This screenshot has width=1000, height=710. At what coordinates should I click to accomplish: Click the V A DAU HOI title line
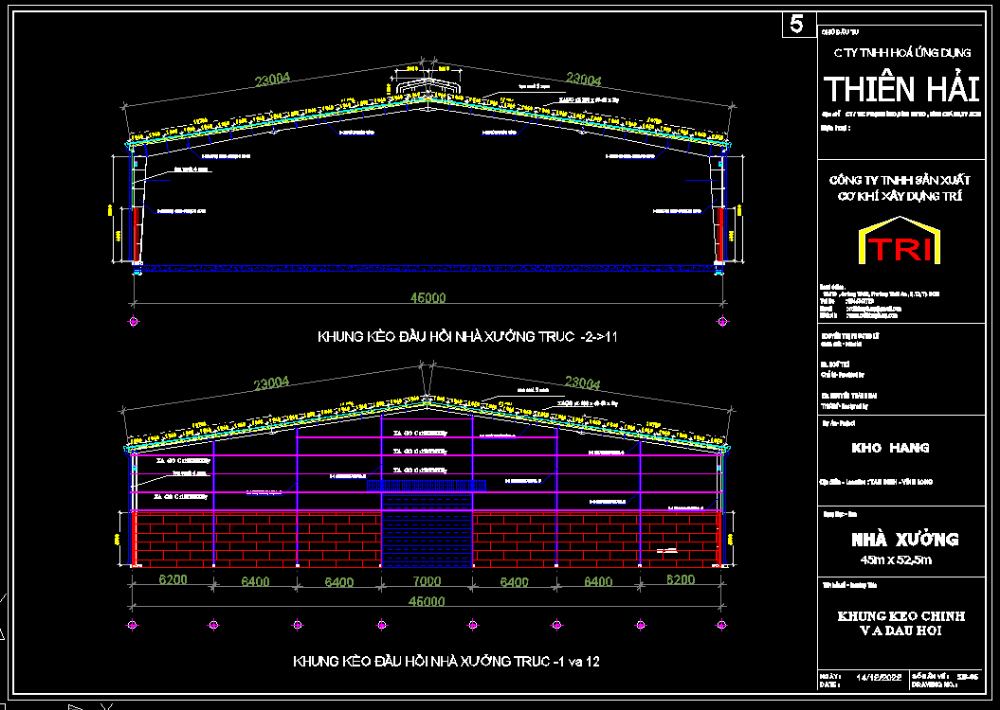click(x=901, y=632)
